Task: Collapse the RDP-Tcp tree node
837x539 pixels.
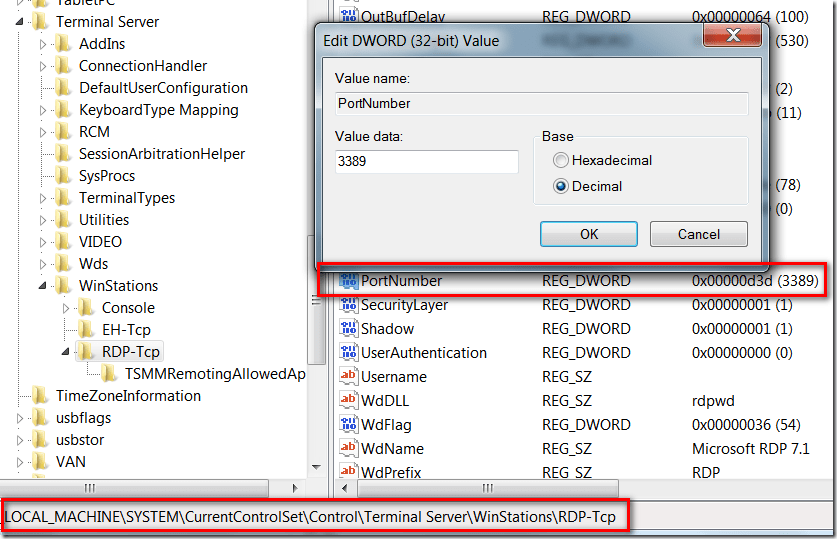Action: pos(66,352)
